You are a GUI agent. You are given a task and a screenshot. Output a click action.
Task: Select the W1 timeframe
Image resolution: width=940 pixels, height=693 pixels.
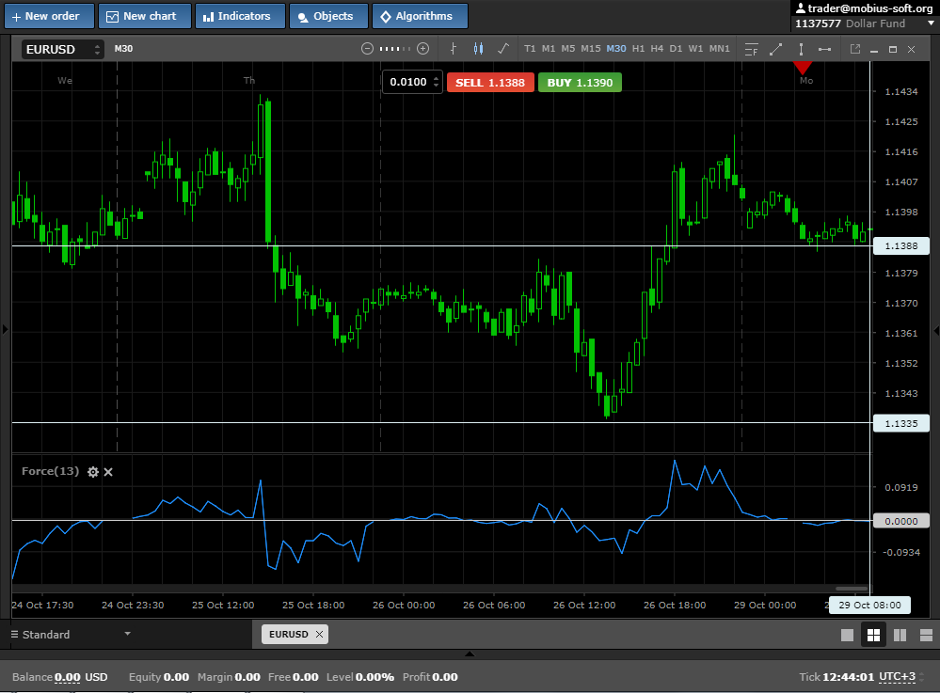point(695,49)
